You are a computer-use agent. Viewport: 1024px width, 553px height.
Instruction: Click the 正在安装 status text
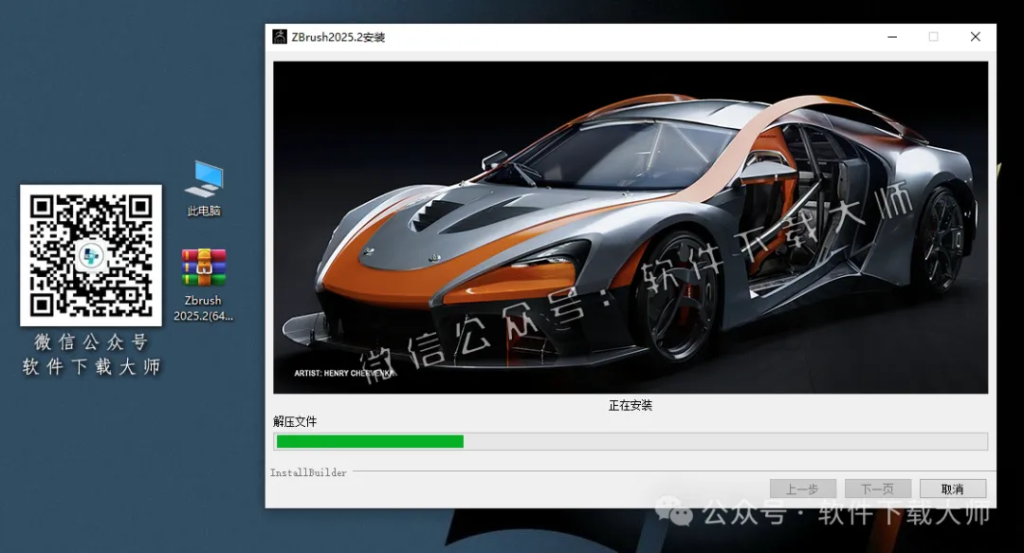(630, 405)
